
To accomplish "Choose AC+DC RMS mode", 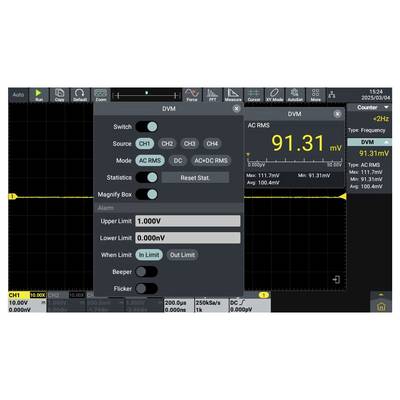I will click(x=211, y=161).
